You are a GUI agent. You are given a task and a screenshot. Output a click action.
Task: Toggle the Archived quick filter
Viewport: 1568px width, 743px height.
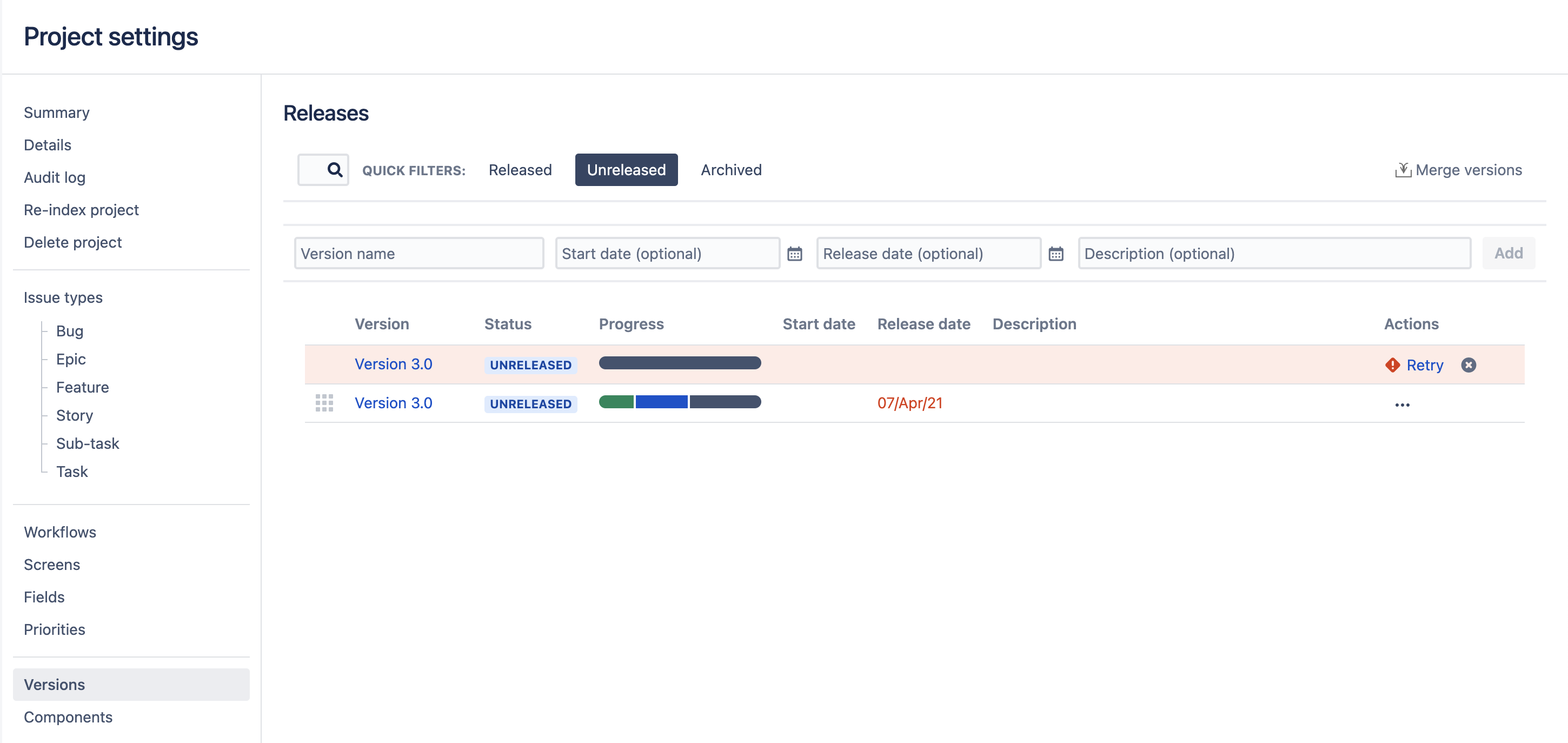click(730, 169)
